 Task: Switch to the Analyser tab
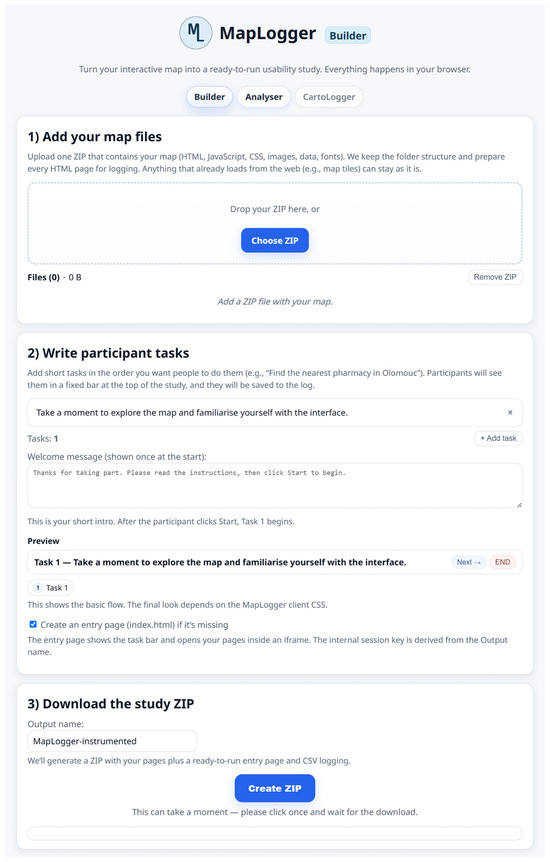point(263,97)
